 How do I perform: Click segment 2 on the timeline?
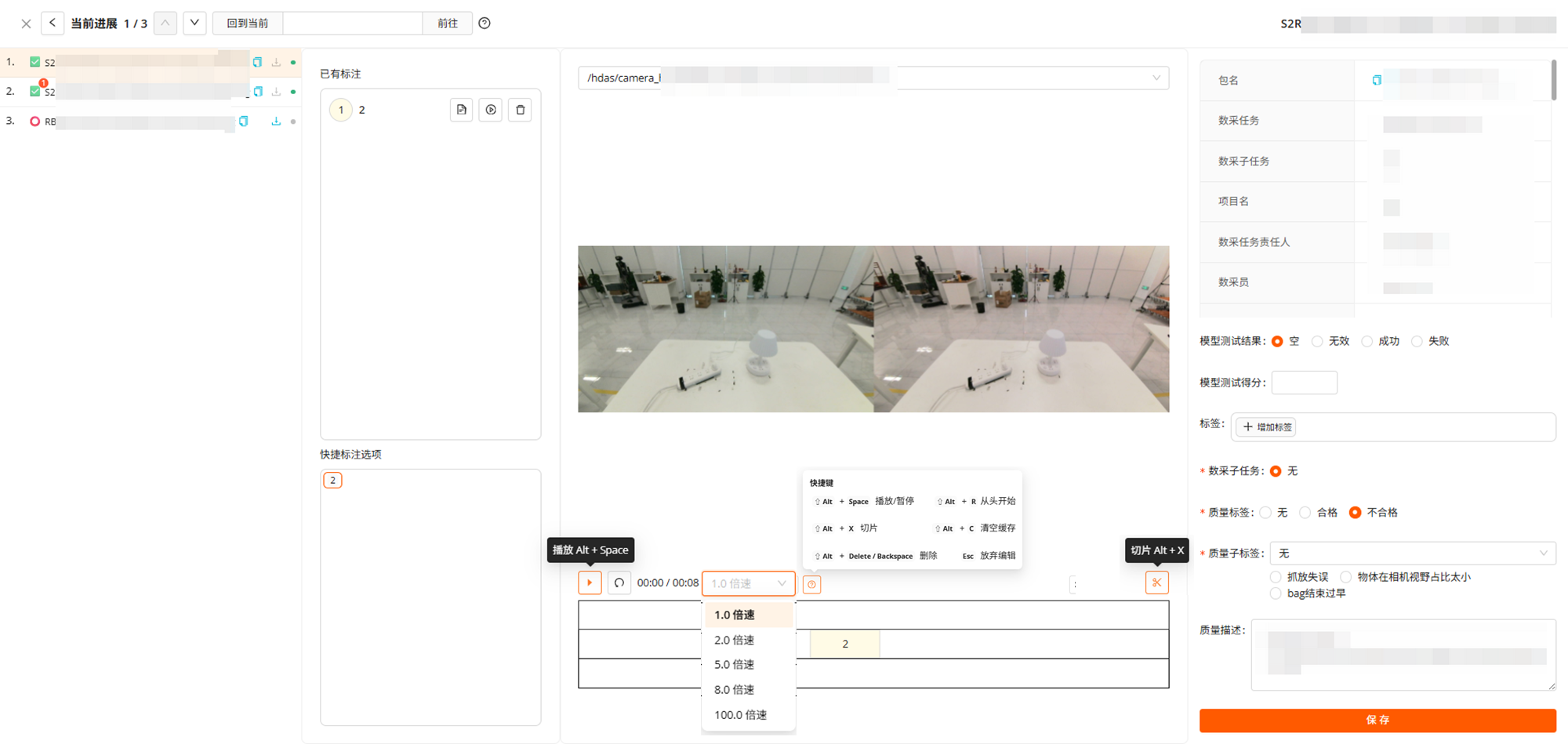point(844,644)
